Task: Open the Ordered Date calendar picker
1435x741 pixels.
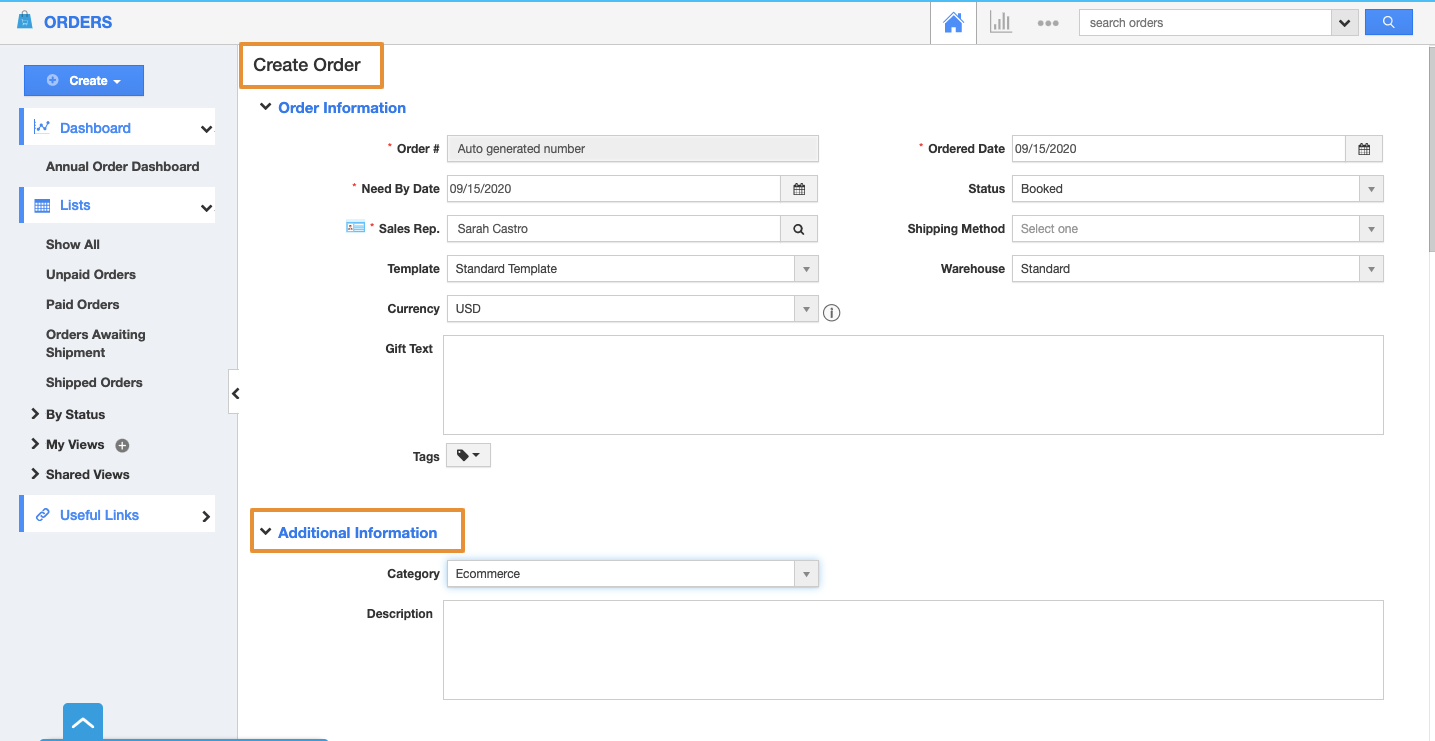Action: [x=1363, y=149]
